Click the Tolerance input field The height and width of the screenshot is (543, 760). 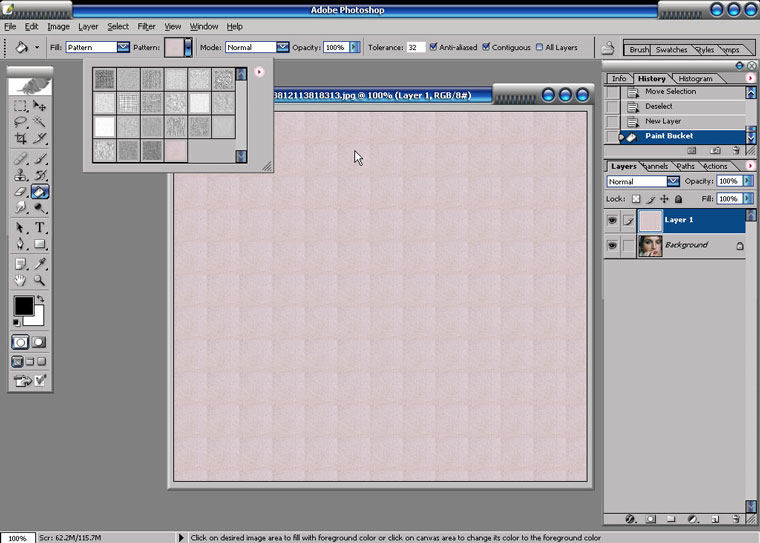coord(415,47)
